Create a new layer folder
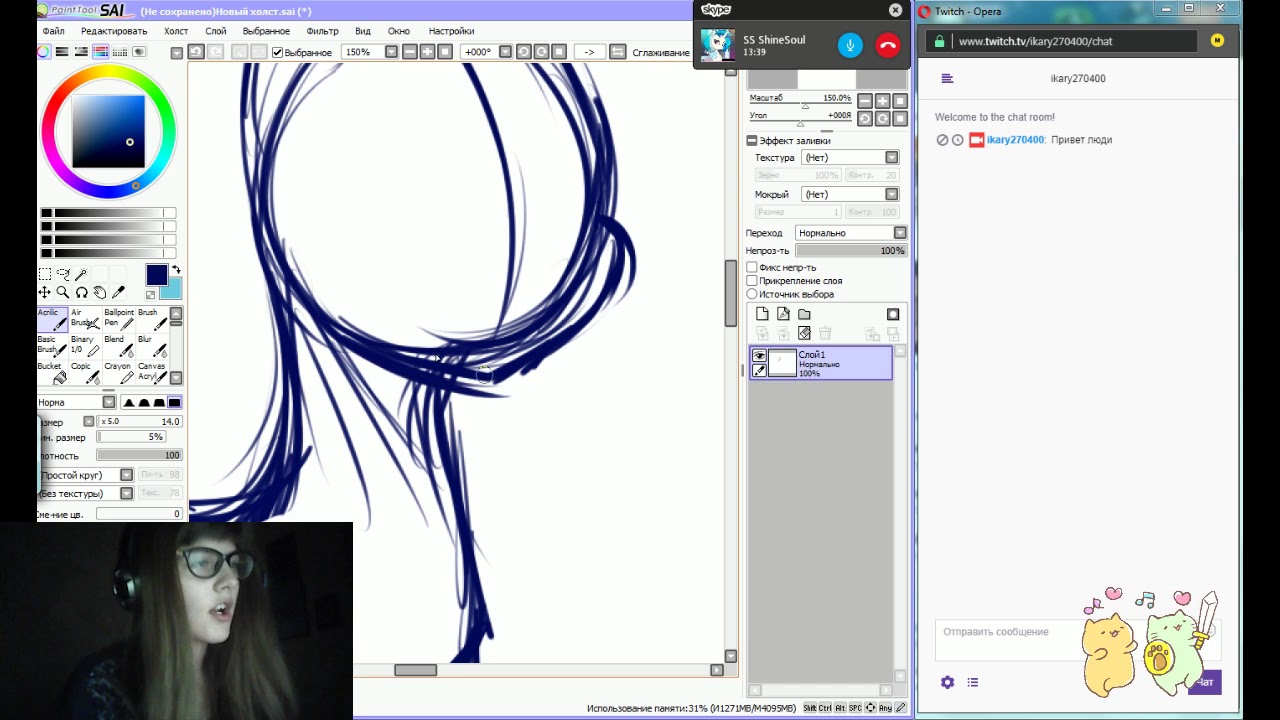The image size is (1280, 720). point(804,314)
